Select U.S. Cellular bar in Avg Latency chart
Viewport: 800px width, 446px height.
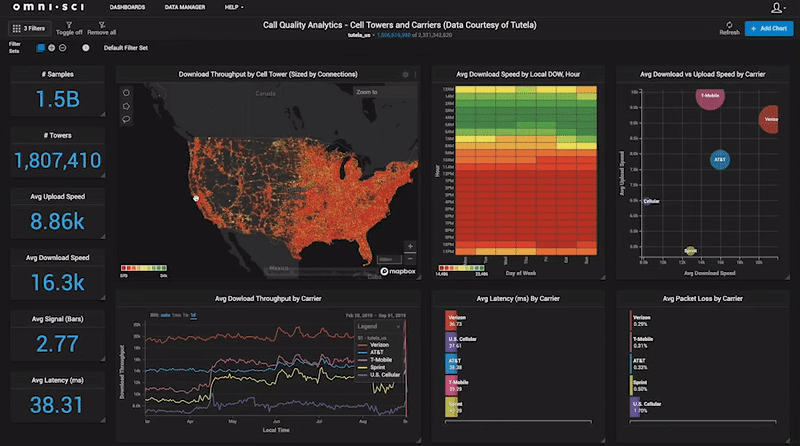pyautogui.click(x=451, y=342)
